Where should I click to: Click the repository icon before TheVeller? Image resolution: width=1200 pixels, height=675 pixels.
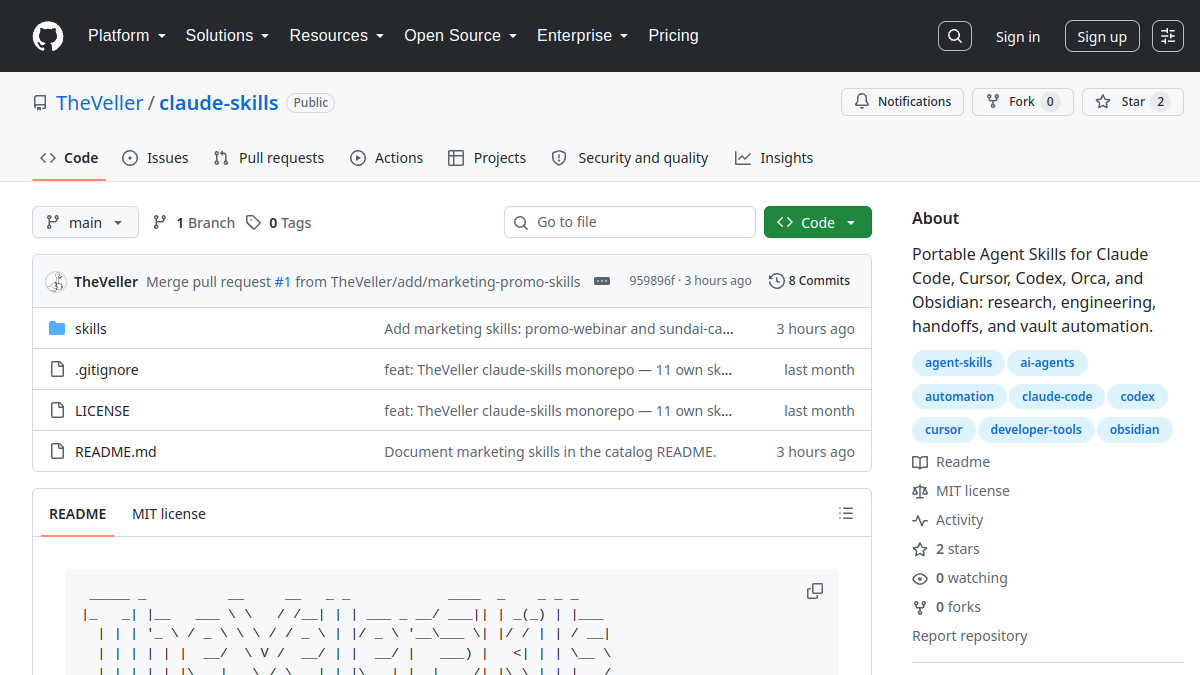pyautogui.click(x=40, y=103)
